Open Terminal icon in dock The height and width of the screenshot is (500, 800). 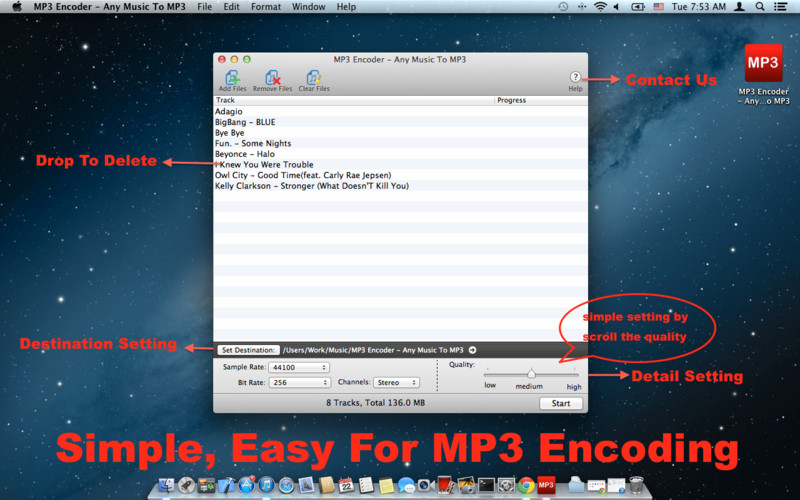pos(486,485)
